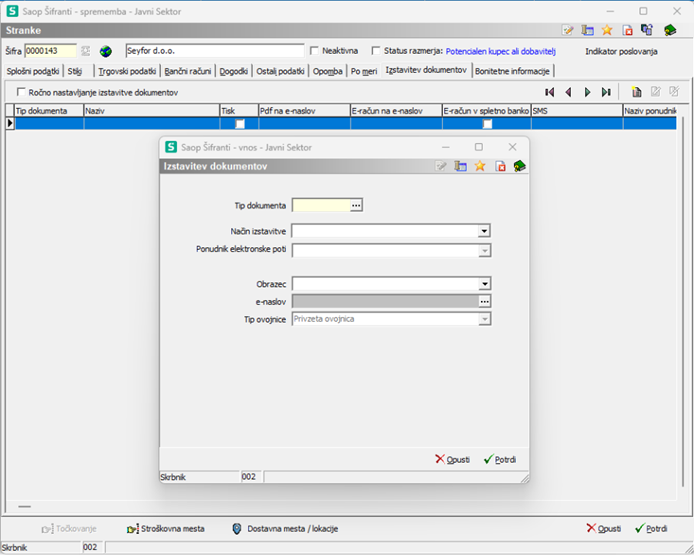This screenshot has width=694, height=556.
Task: Expand the Način izstavitve dropdown
Action: tap(485, 231)
